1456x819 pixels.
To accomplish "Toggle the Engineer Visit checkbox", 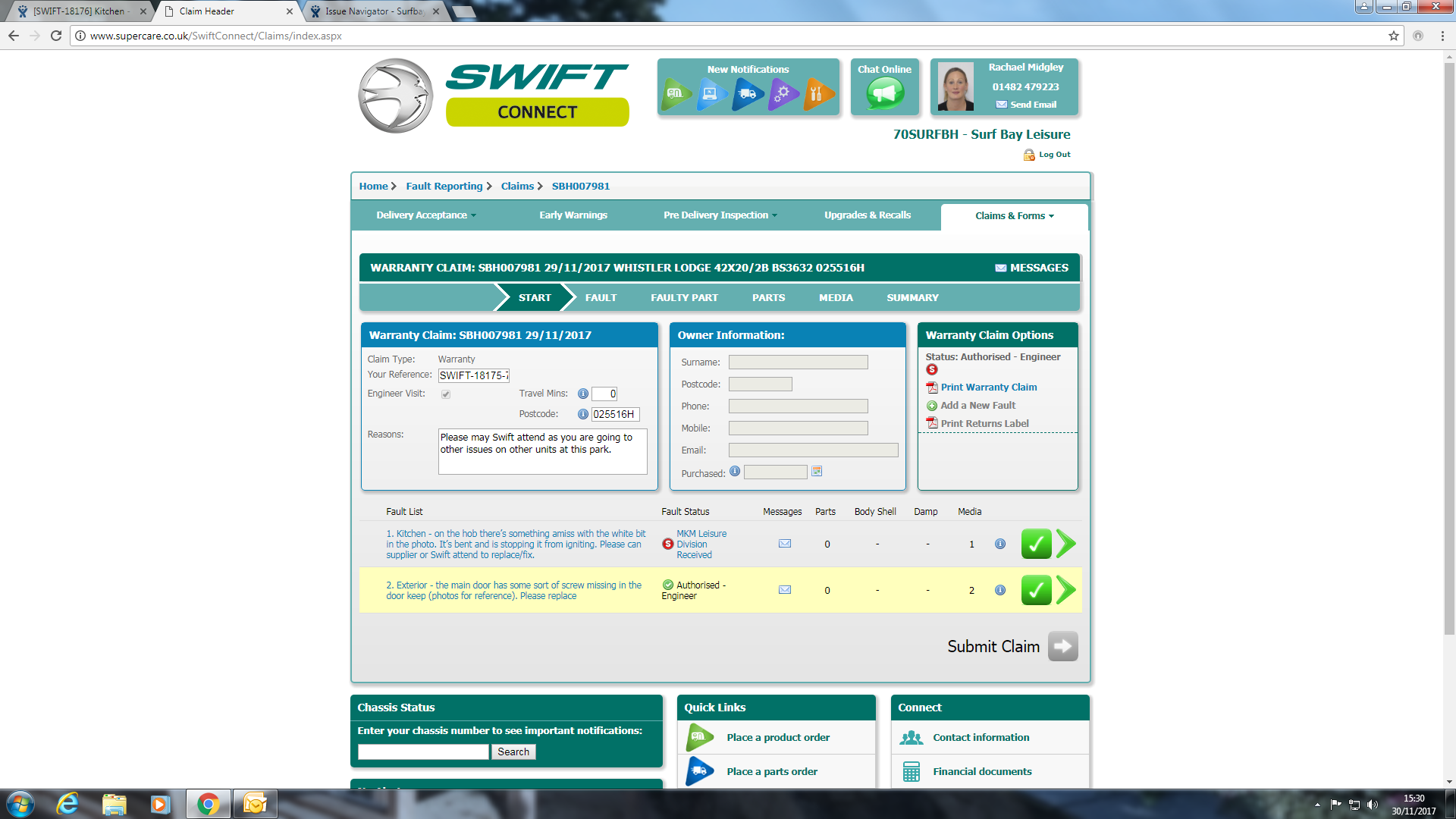I will 446,394.
